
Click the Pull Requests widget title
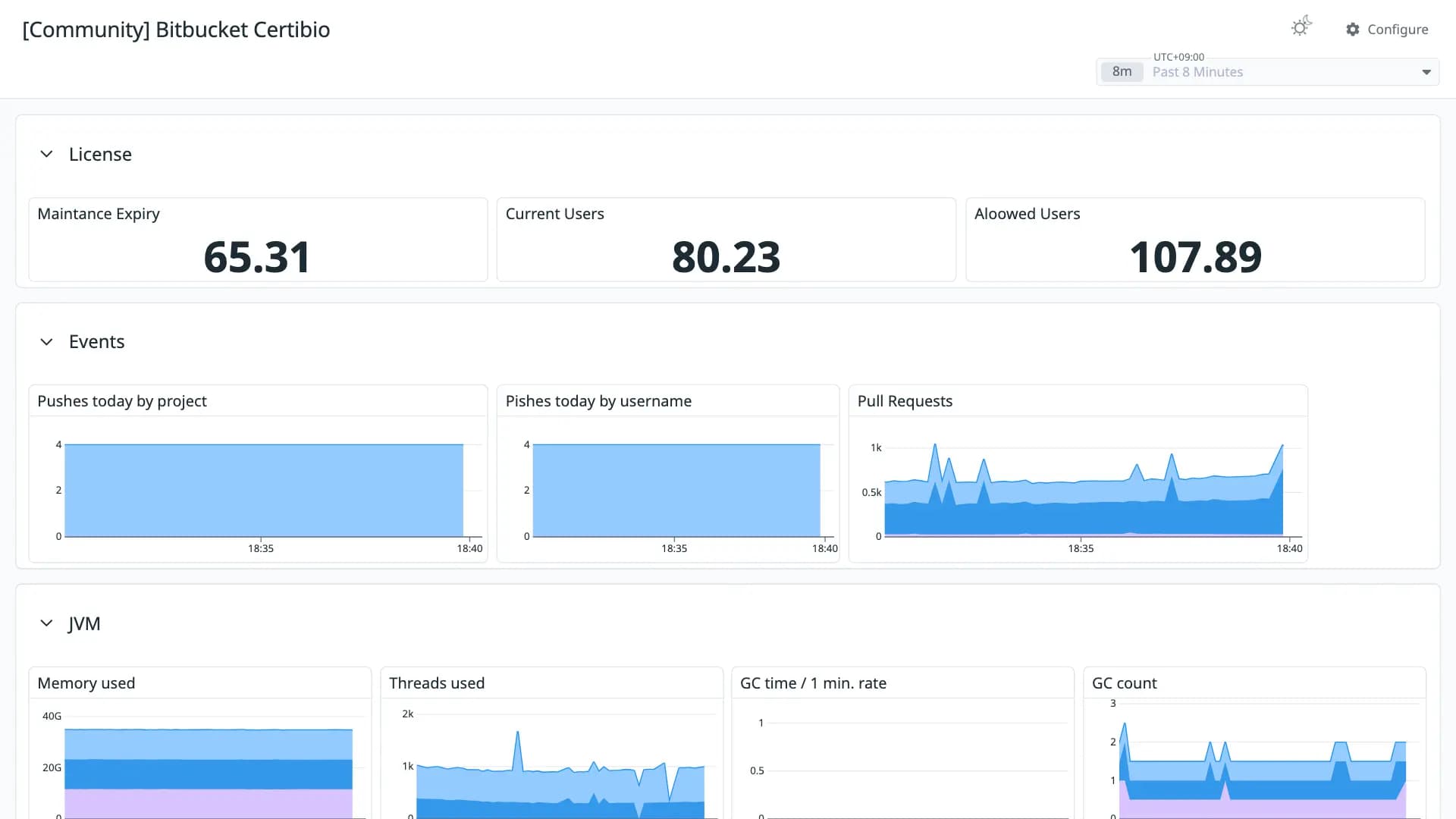[905, 401]
